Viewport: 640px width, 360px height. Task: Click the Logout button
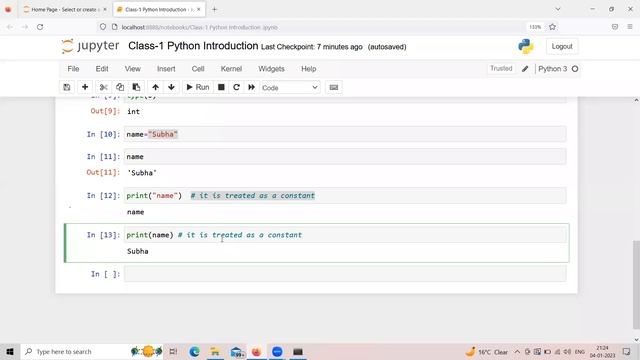pyautogui.click(x=562, y=47)
